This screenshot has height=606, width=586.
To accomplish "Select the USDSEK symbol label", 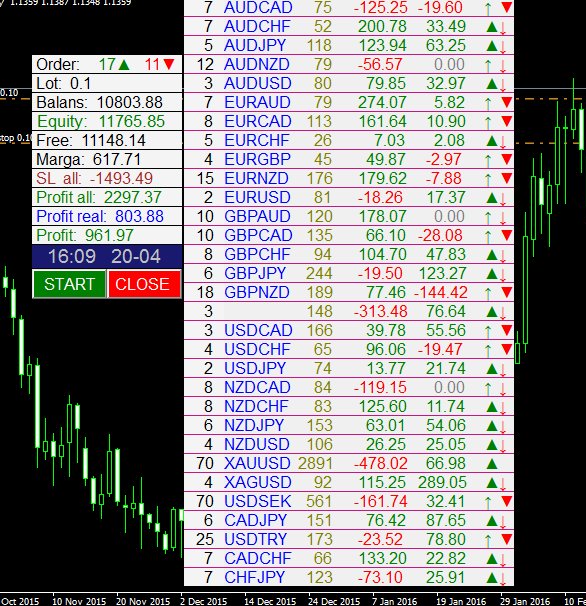I will (257, 501).
